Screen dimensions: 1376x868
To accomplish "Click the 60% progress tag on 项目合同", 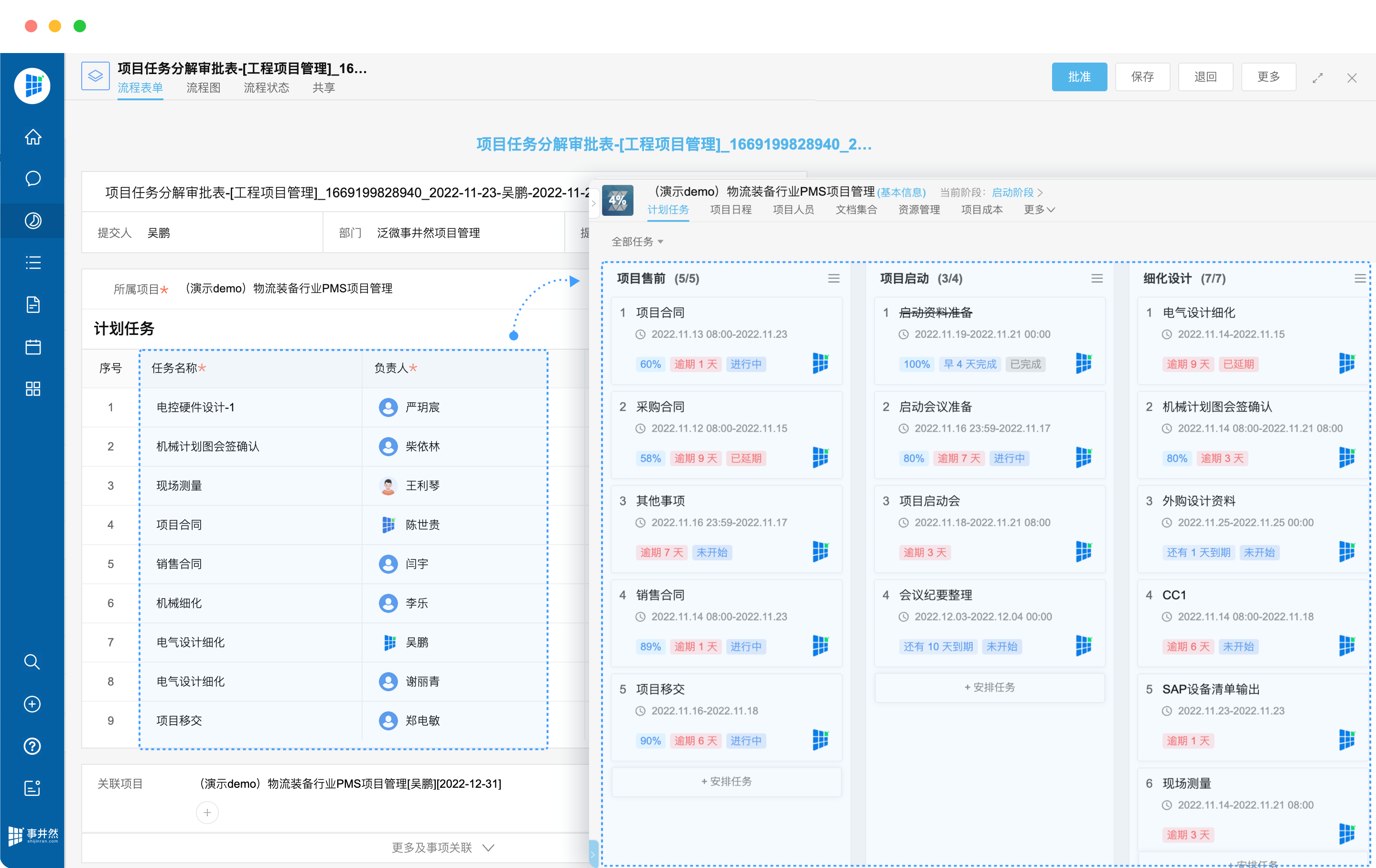I will (x=650, y=364).
